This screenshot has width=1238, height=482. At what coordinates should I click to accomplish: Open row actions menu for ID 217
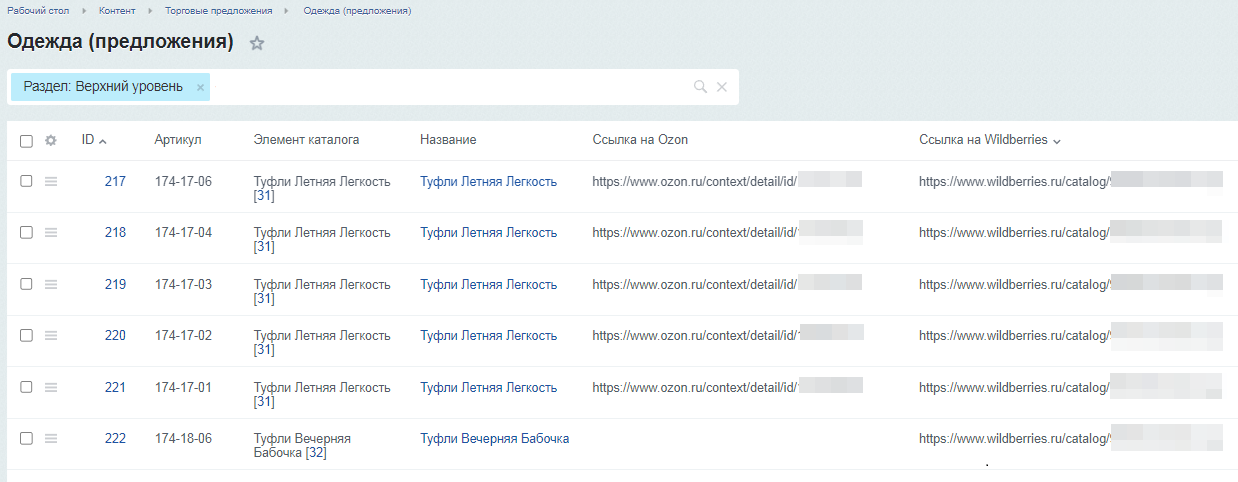[x=51, y=181]
